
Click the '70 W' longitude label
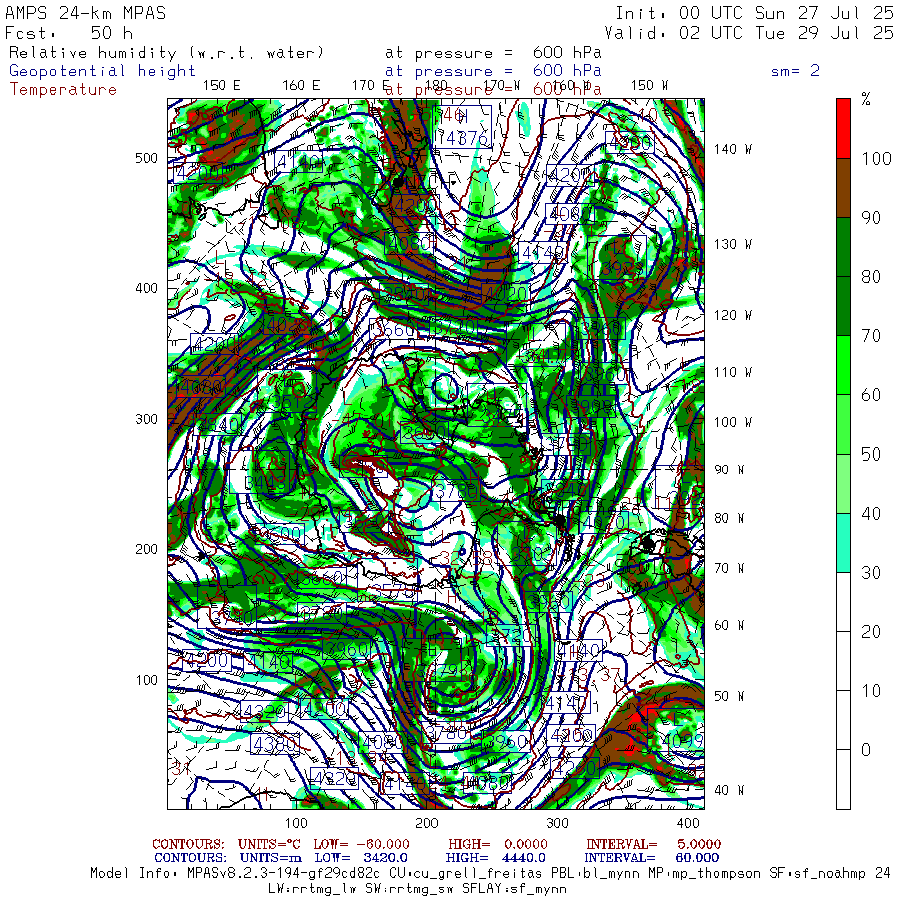(729, 568)
